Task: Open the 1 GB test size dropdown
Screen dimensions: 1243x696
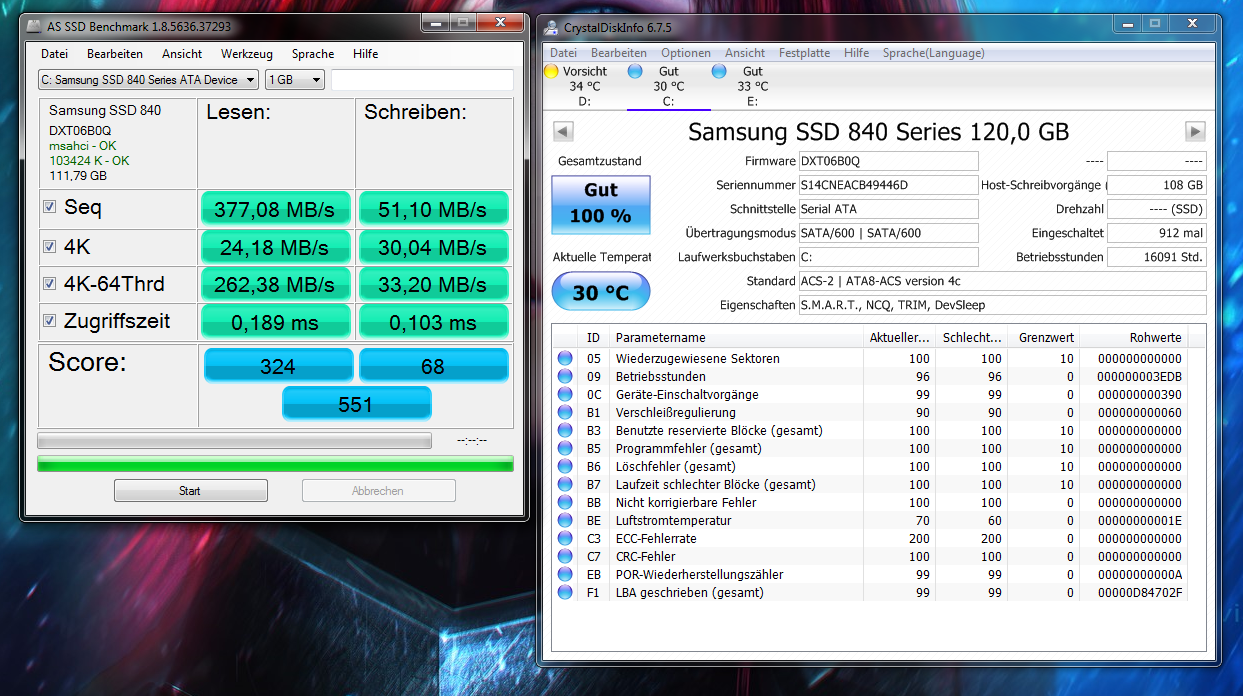Action: [x=295, y=79]
